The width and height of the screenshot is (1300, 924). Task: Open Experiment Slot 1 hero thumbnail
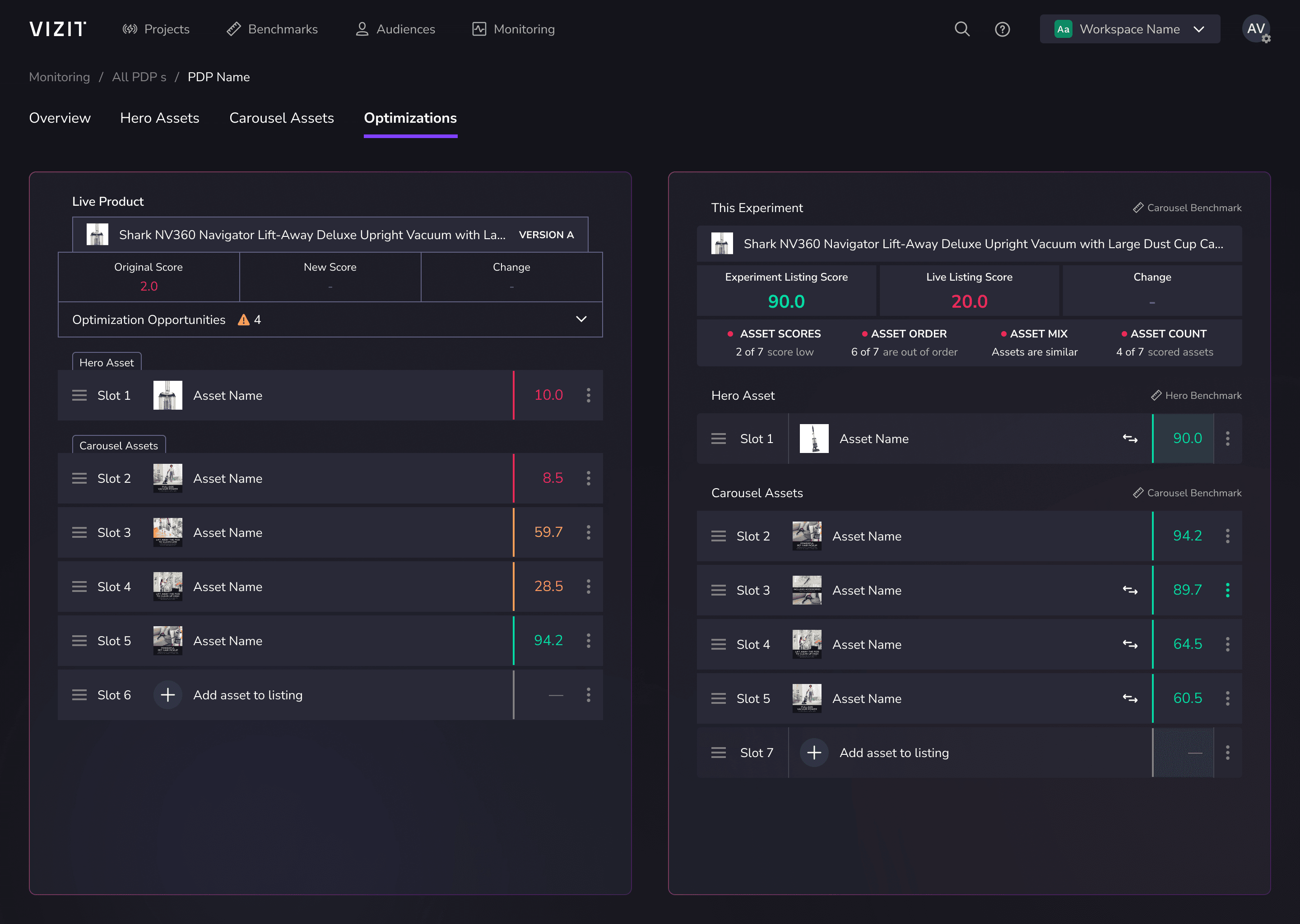814,439
